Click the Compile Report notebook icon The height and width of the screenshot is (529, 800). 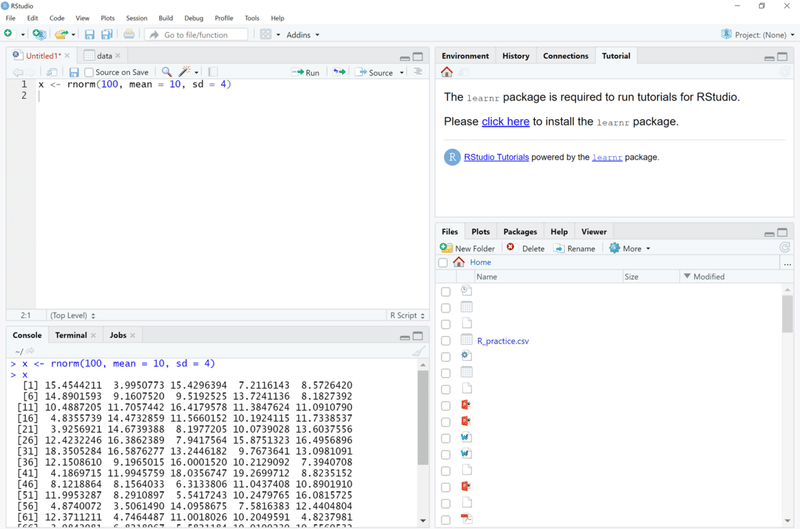213,72
